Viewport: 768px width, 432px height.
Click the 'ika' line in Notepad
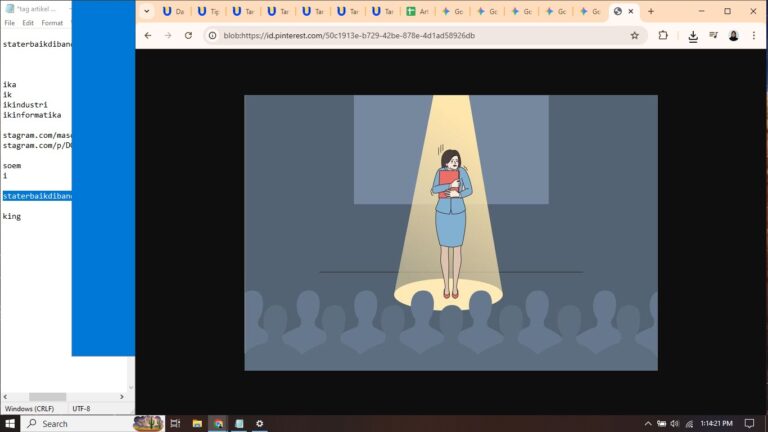click(9, 85)
